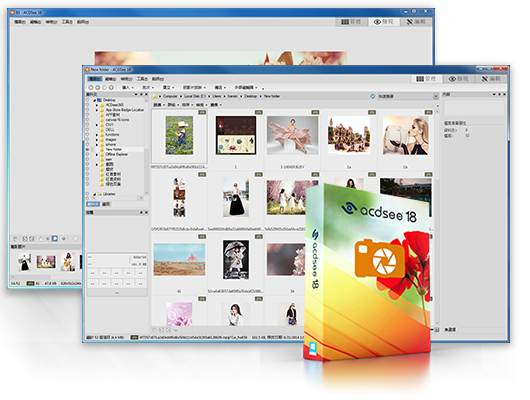The image size is (530, 400).
Task: Click the Libraries icon in the folder tree
Action: pyautogui.click(x=99, y=194)
